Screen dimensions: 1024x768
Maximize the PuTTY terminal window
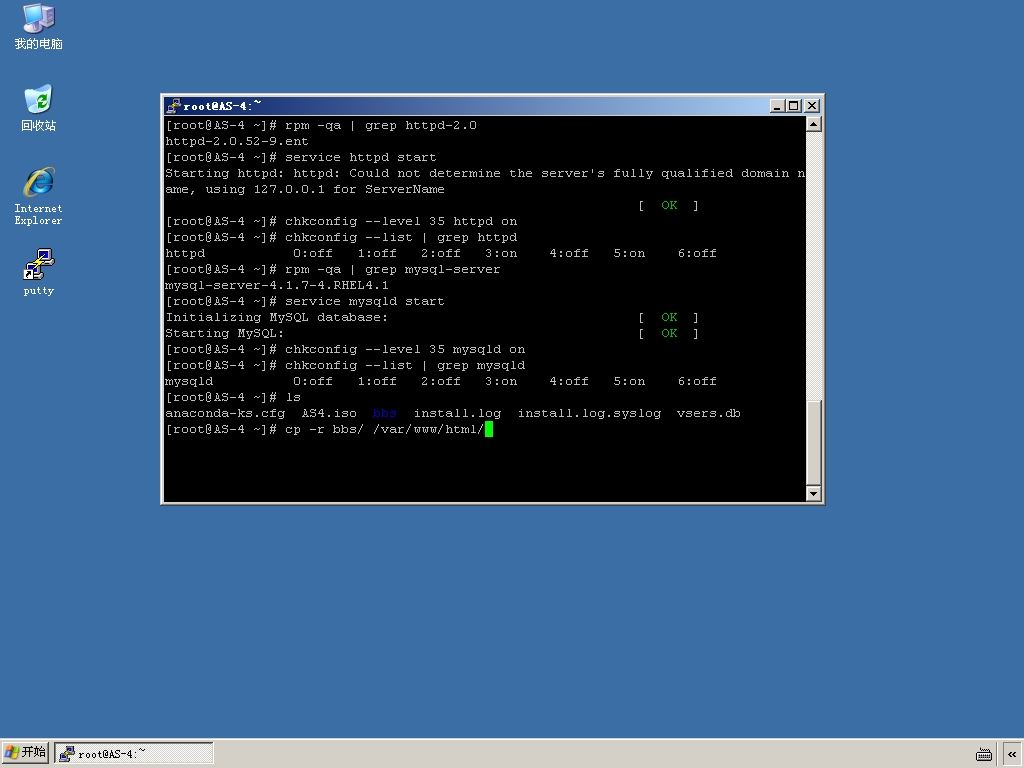[793, 106]
